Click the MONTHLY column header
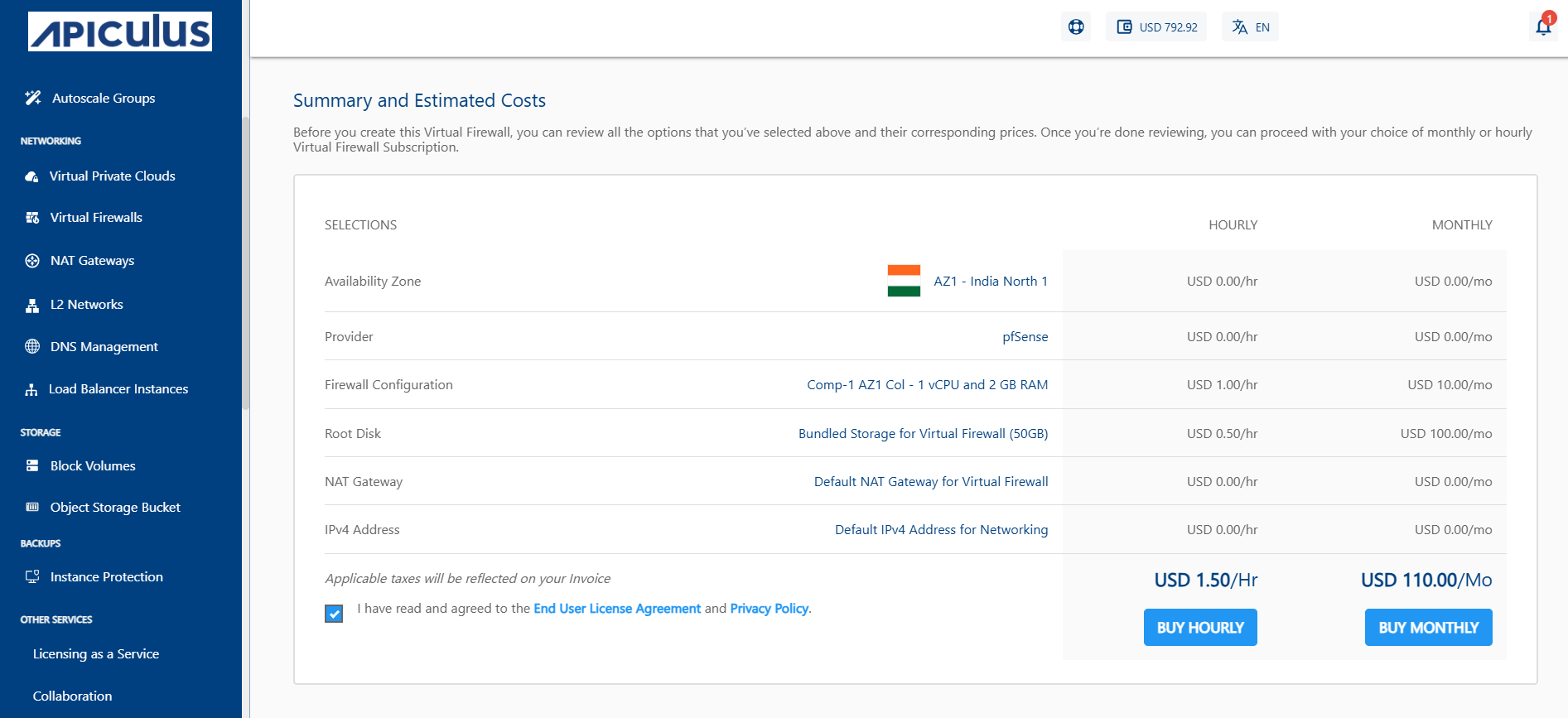 (x=1462, y=225)
